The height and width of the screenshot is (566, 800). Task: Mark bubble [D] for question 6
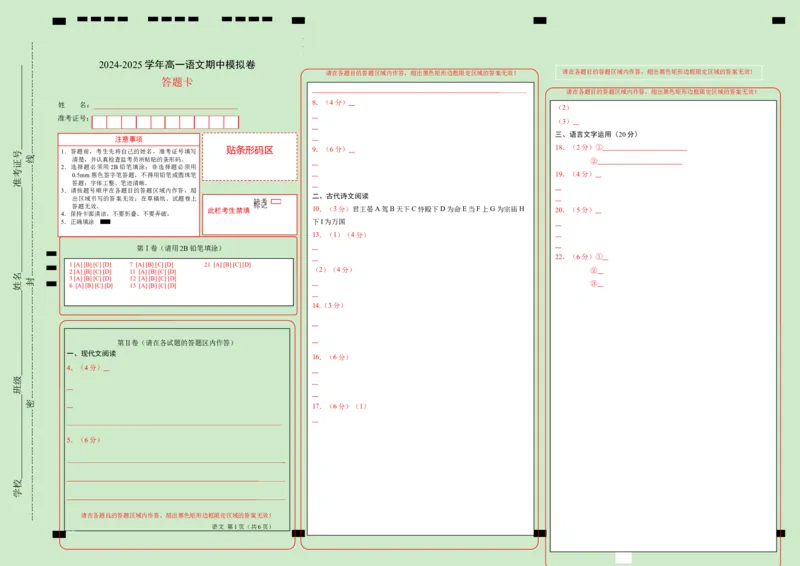[108, 286]
